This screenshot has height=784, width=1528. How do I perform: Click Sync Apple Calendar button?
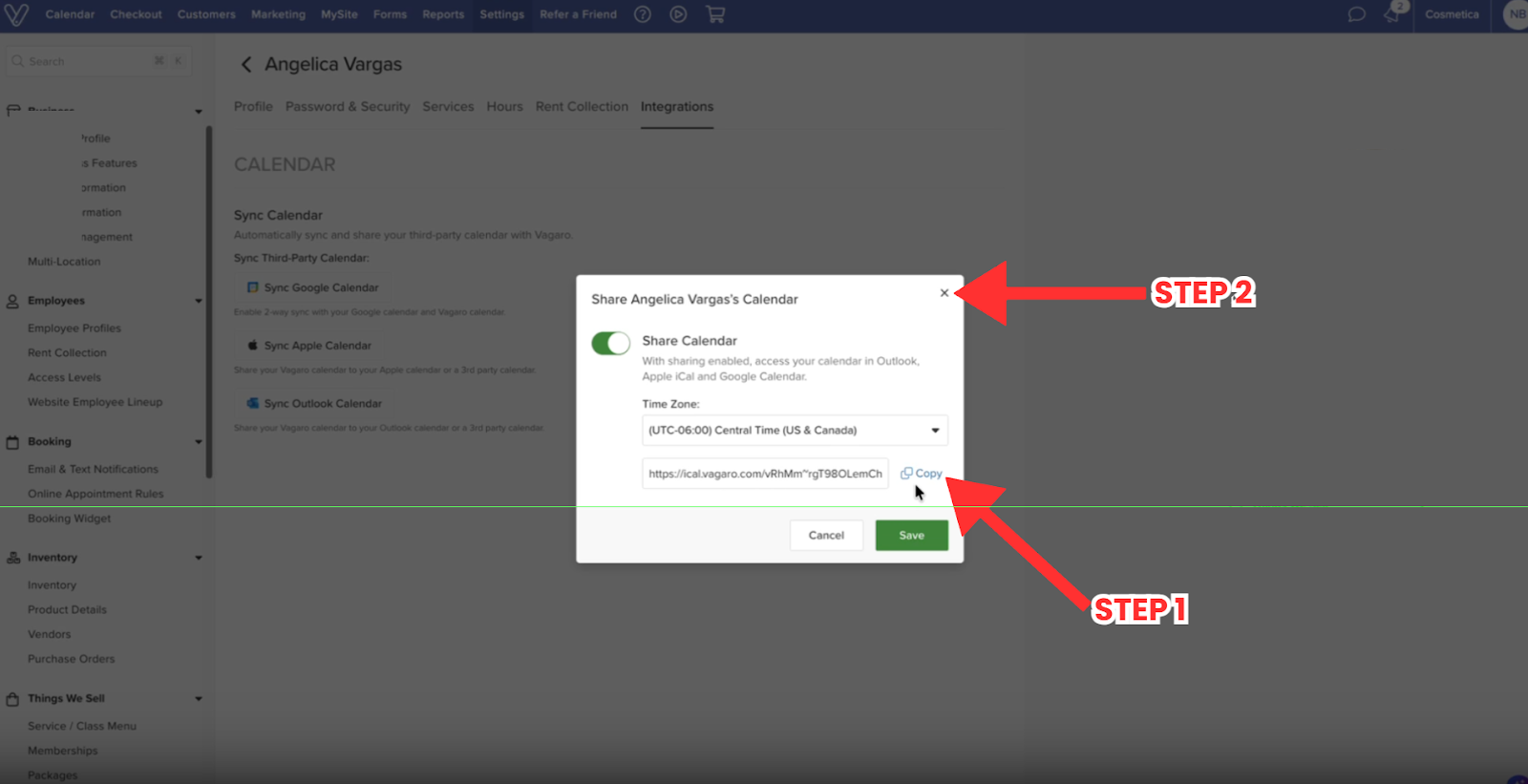309,346
